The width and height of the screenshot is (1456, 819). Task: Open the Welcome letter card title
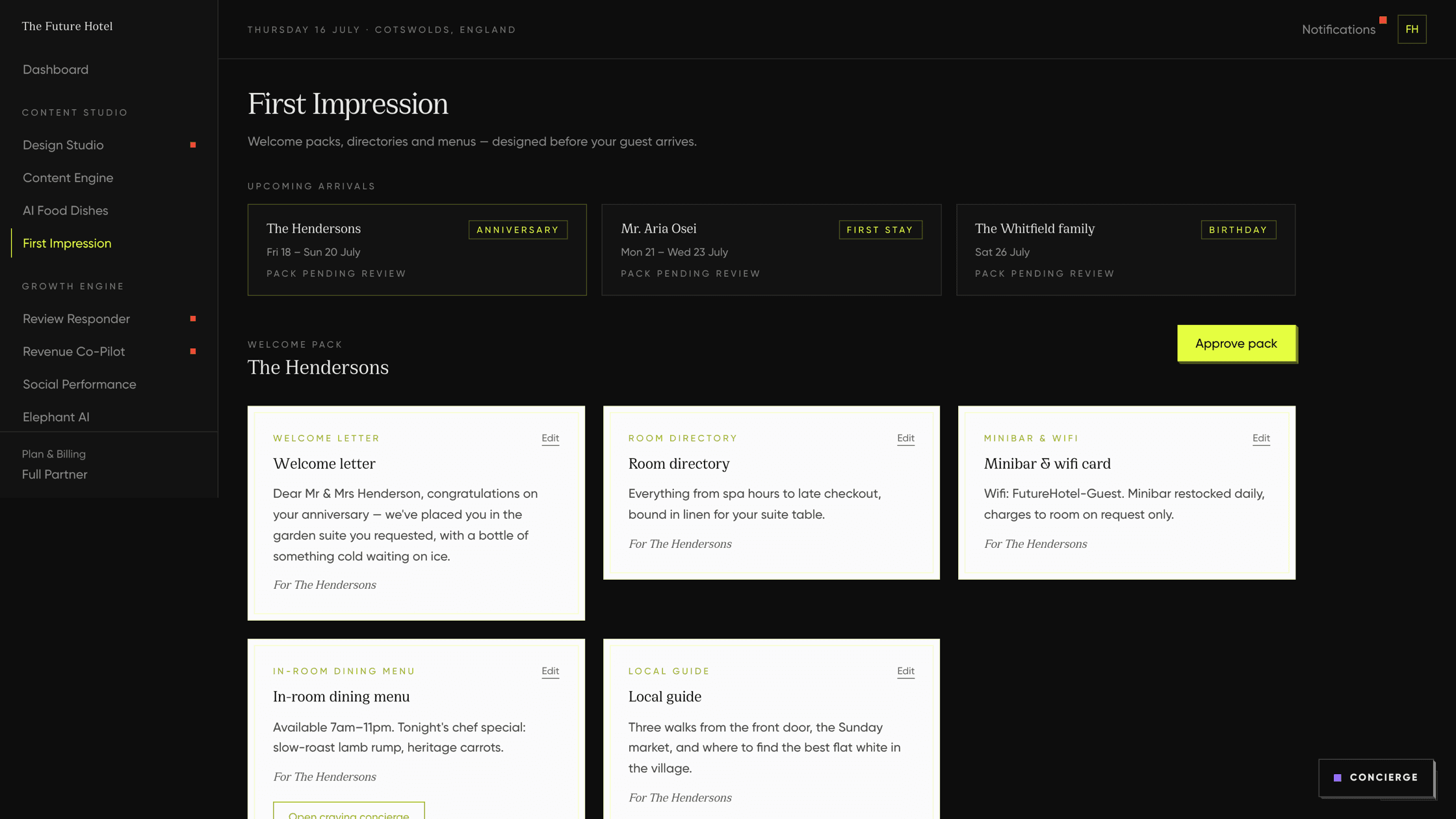[x=324, y=464]
